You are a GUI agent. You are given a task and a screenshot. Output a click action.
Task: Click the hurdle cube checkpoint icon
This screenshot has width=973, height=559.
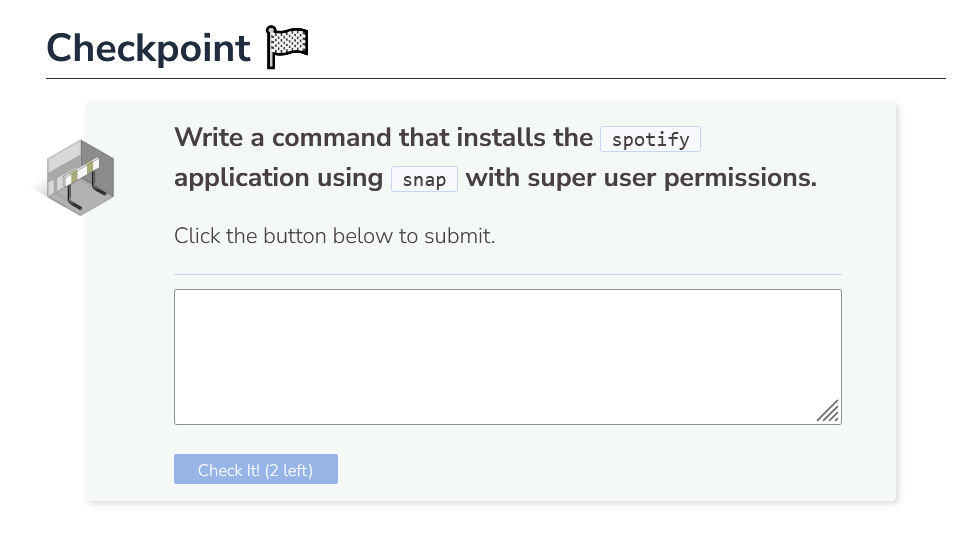pyautogui.click(x=80, y=177)
